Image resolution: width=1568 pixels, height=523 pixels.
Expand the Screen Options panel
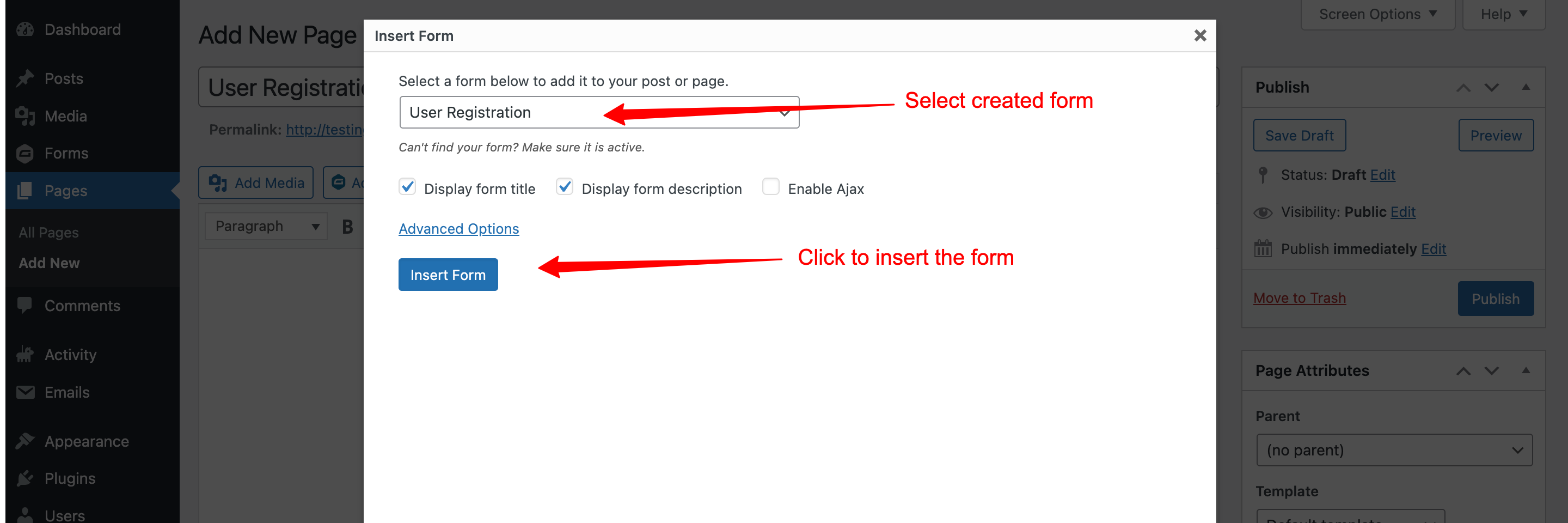(x=1377, y=14)
